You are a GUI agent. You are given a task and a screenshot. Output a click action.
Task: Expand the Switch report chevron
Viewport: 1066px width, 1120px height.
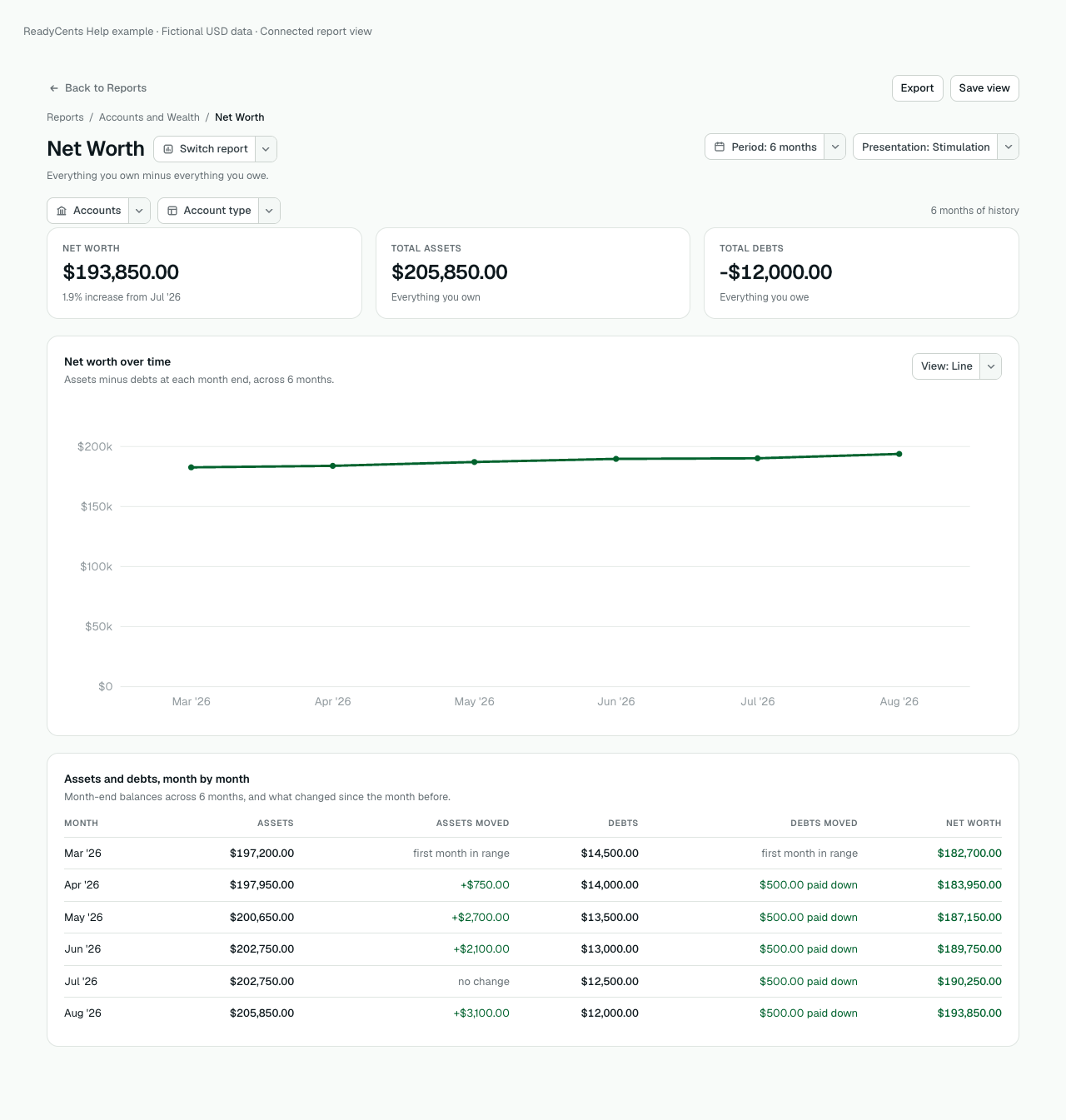click(266, 149)
